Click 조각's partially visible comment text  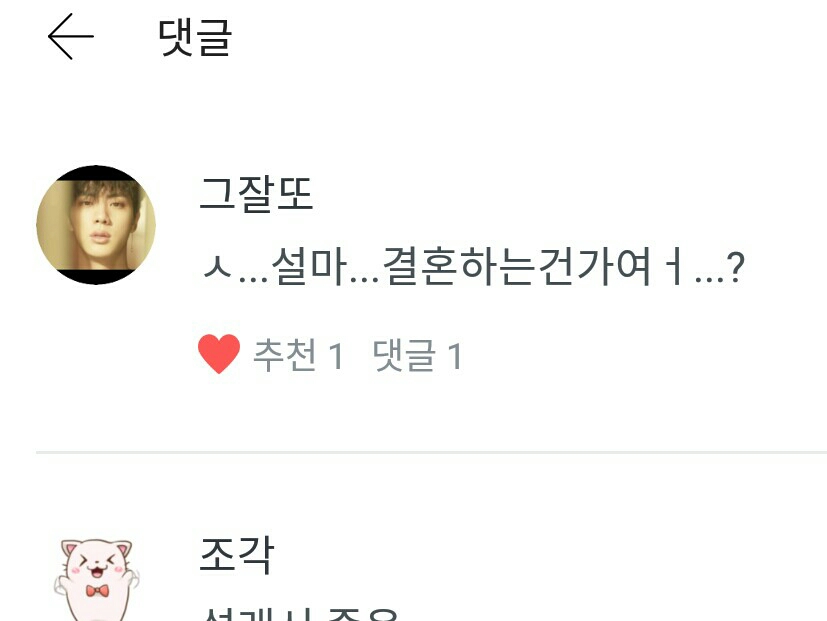tap(300, 614)
